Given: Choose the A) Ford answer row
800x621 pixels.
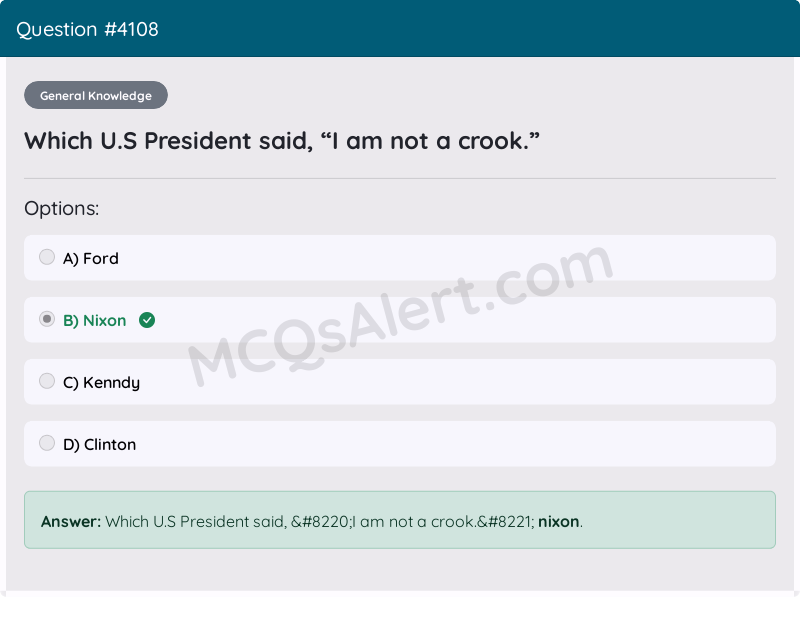Looking at the screenshot, I should pos(400,257).
